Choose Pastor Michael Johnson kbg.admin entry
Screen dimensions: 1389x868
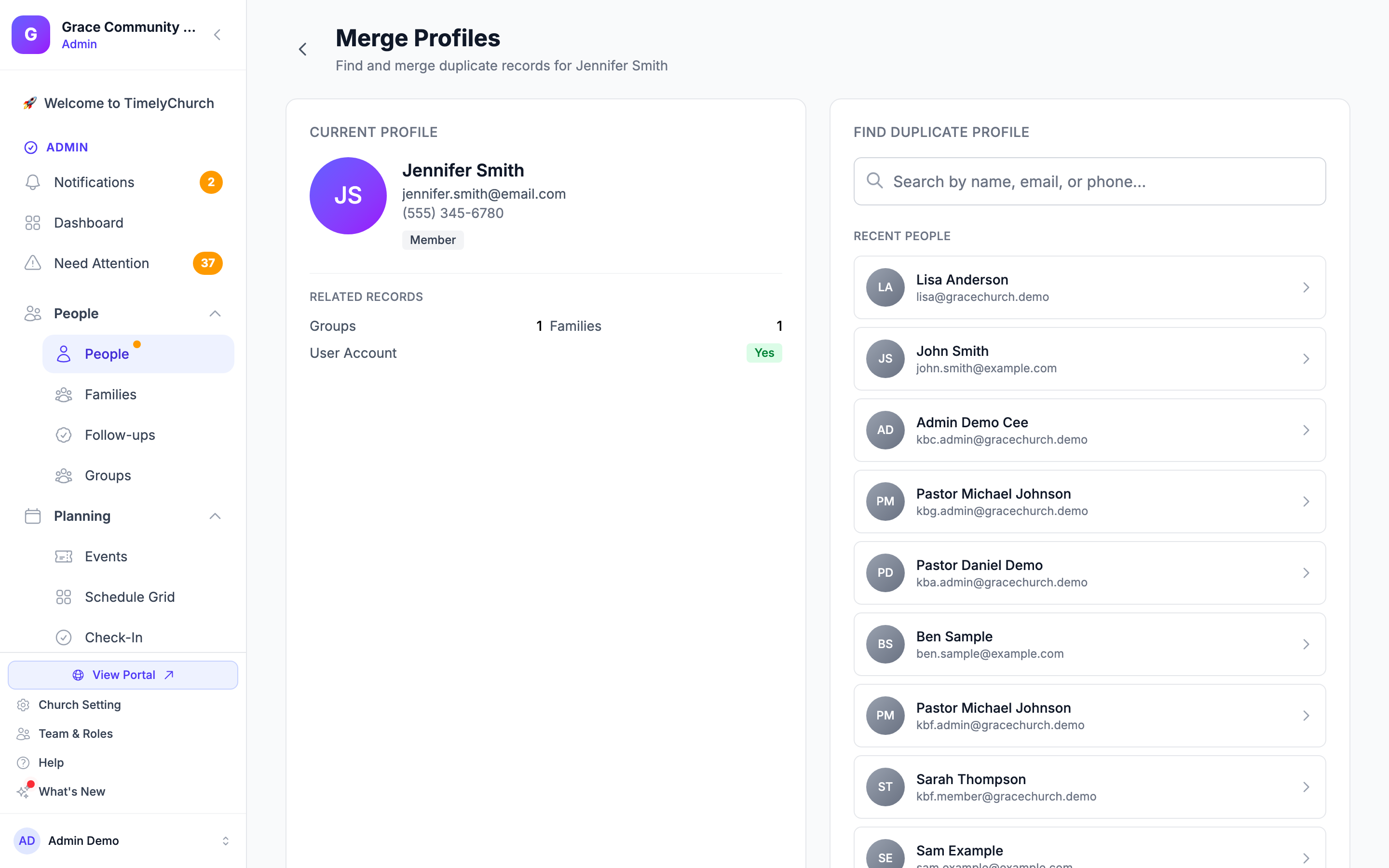(1089, 502)
